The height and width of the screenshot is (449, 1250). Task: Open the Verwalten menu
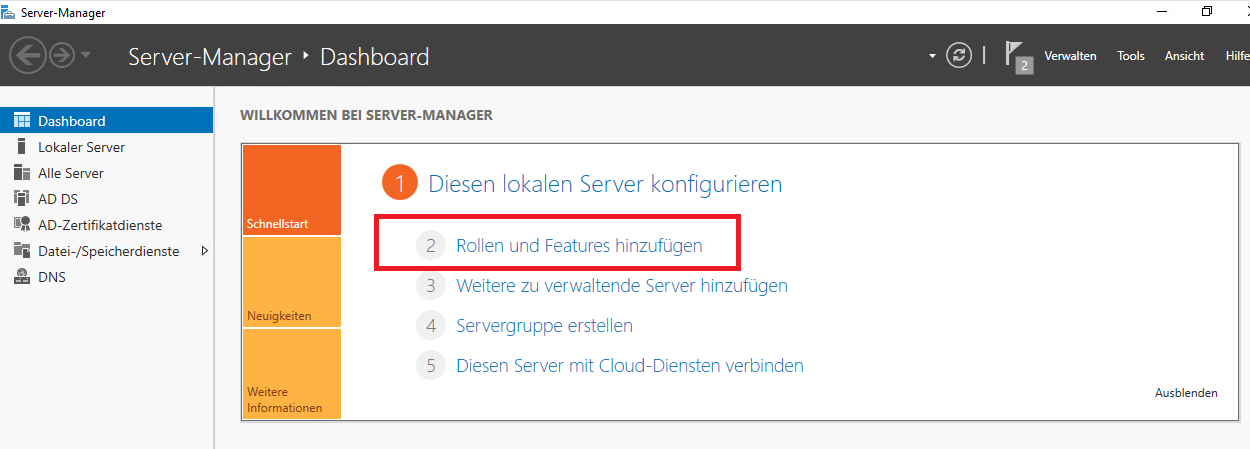[1070, 56]
